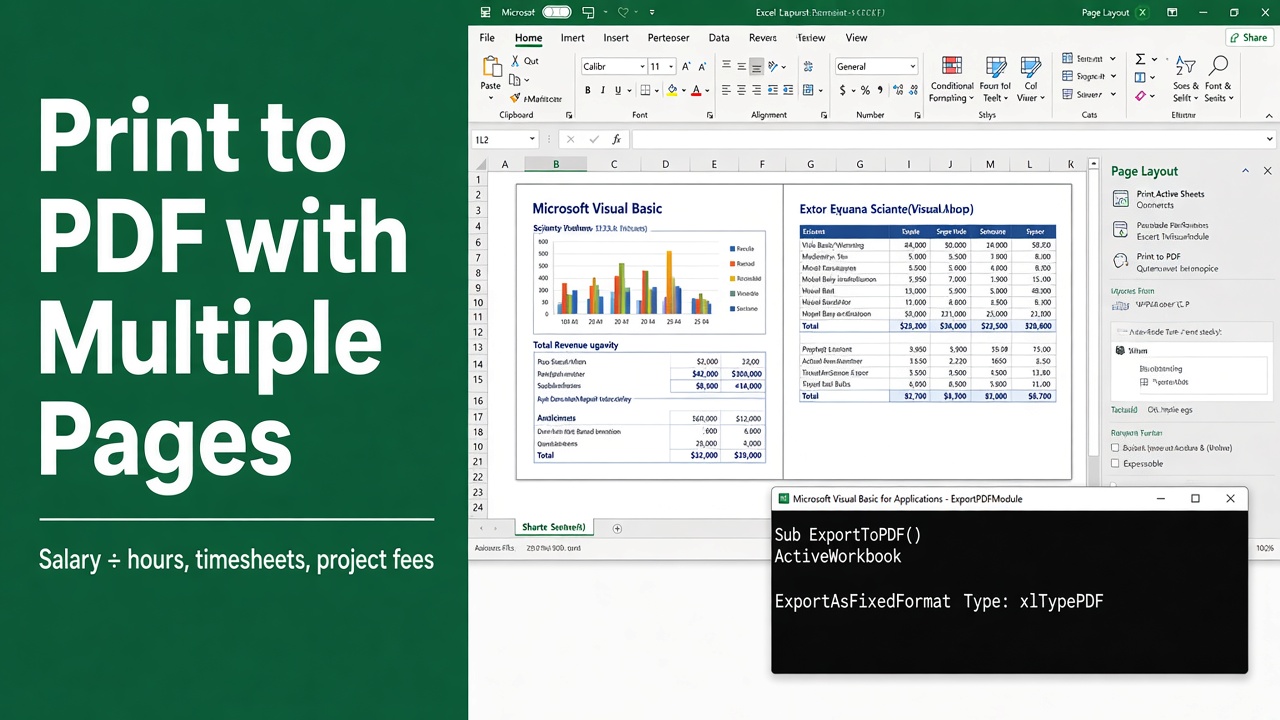Open the Fill Color dropdown arrow
1280x720 pixels.
point(685,90)
